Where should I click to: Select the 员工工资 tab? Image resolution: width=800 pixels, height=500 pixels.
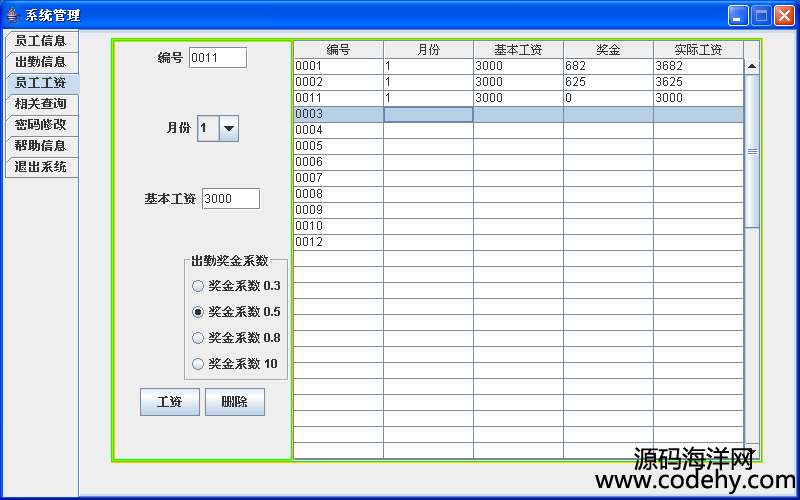pos(41,83)
